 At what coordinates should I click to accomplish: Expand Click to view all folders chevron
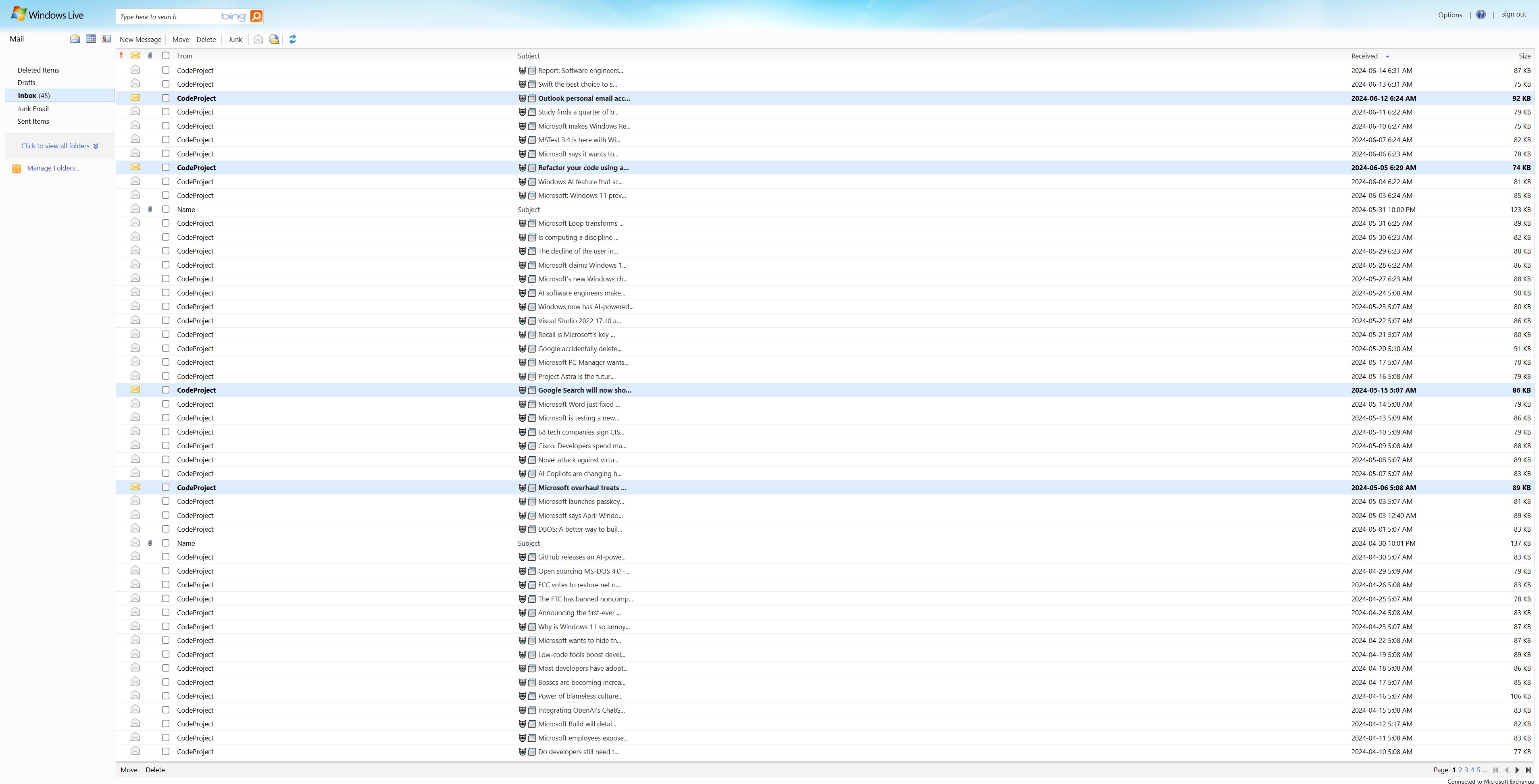coord(96,146)
